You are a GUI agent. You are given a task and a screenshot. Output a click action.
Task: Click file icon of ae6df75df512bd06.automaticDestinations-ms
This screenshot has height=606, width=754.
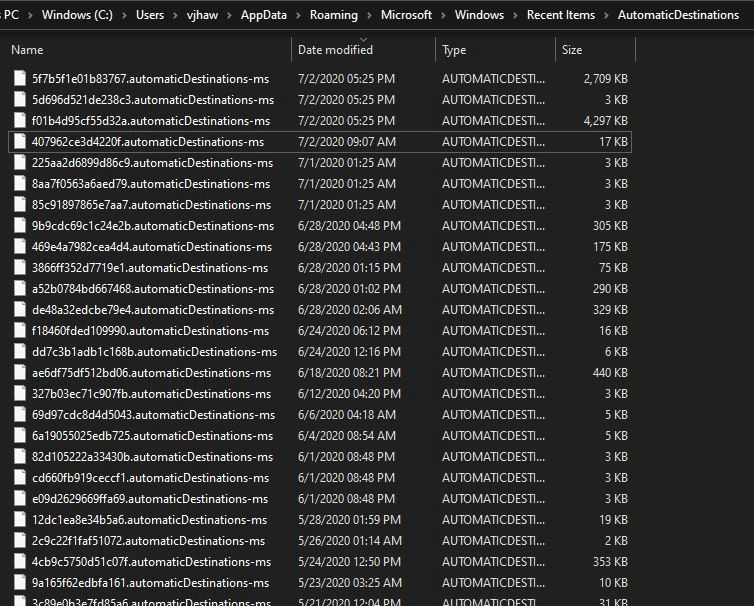[20, 372]
